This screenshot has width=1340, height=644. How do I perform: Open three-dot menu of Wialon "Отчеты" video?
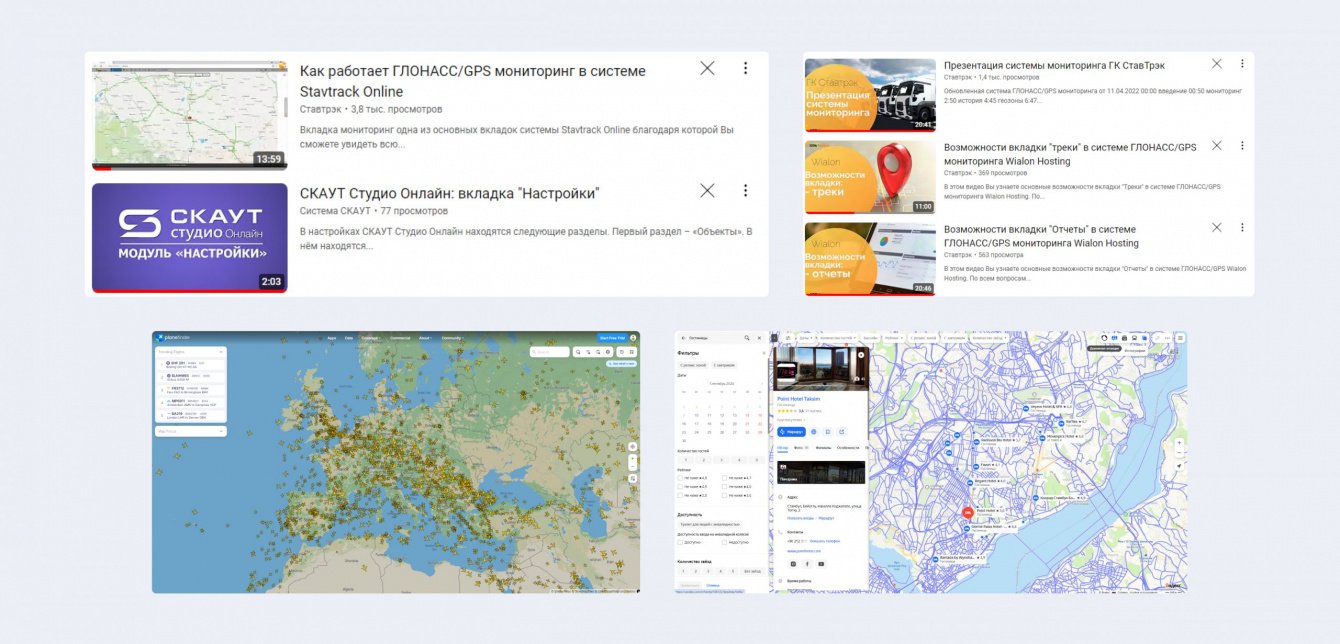[x=1242, y=227]
